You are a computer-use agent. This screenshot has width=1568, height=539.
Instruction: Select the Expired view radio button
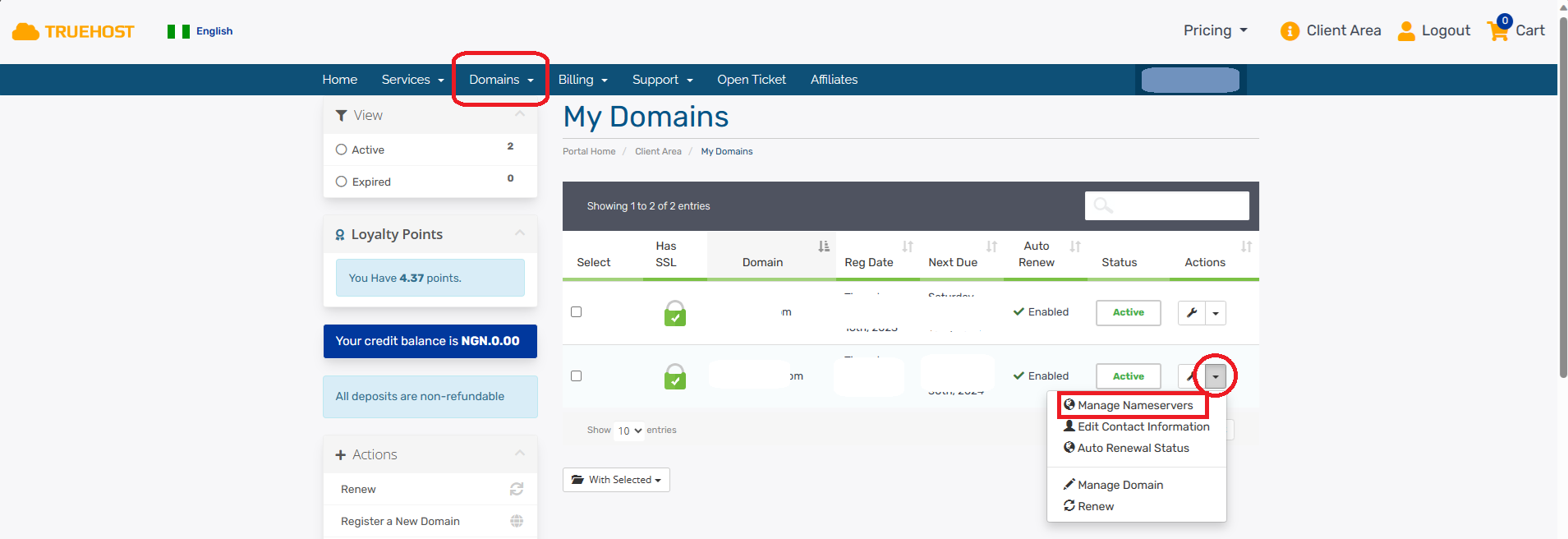point(342,182)
